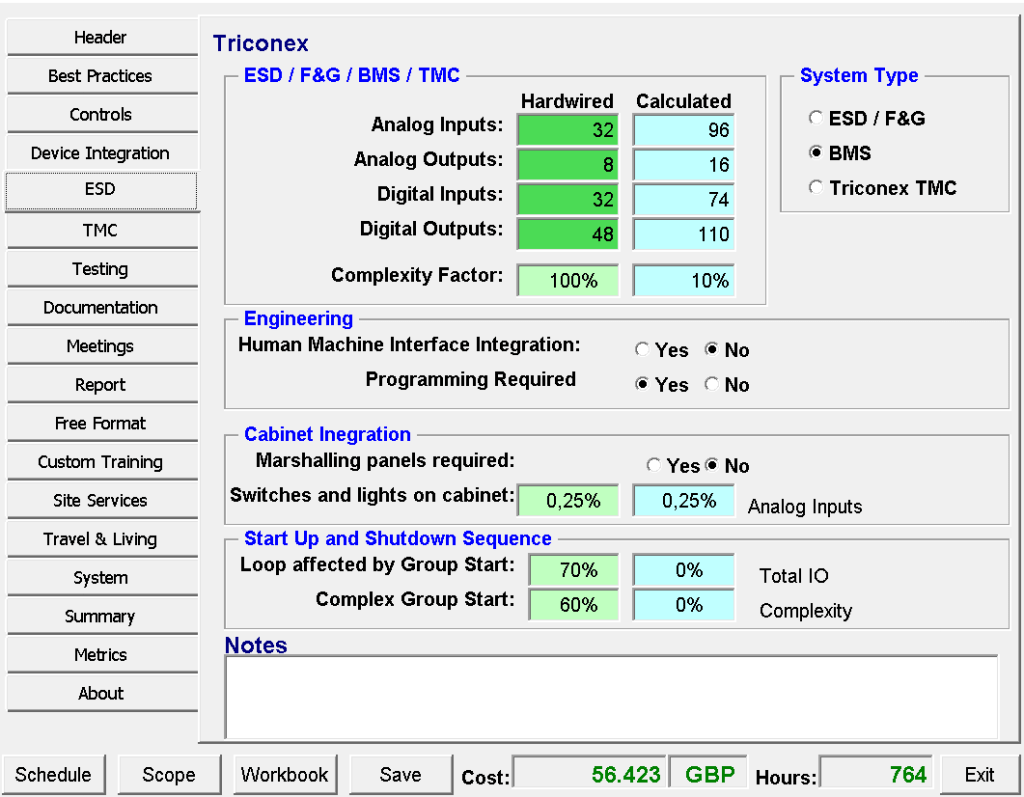Image resolution: width=1024 pixels, height=797 pixels.
Task: Enable Marshalling panels required Yes option
Action: click(x=654, y=466)
